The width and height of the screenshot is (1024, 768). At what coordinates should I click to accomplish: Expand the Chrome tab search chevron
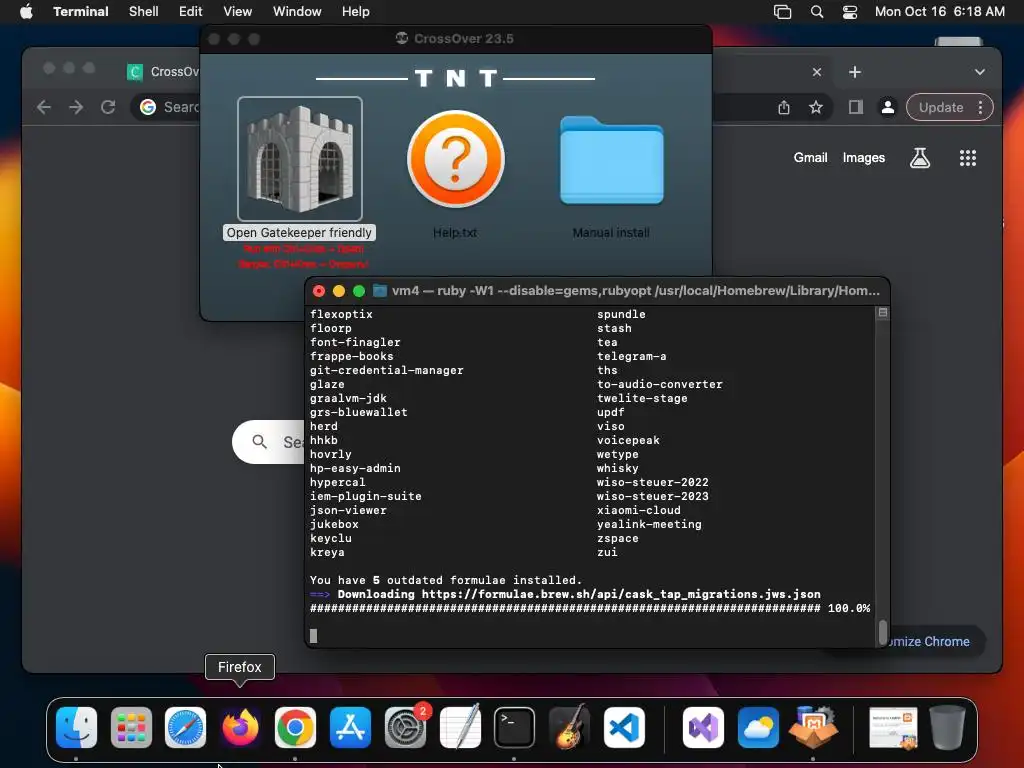[980, 72]
